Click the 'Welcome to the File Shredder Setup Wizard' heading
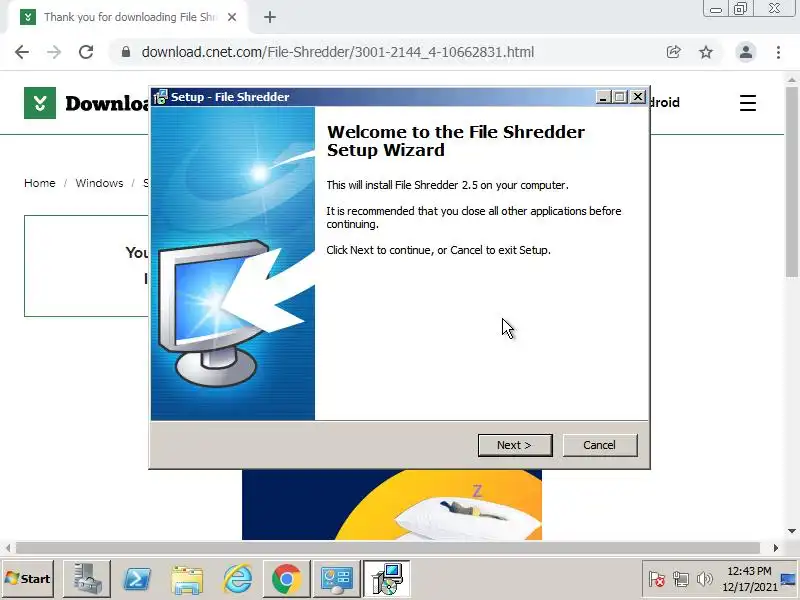The height and width of the screenshot is (600, 800). pyautogui.click(x=456, y=141)
